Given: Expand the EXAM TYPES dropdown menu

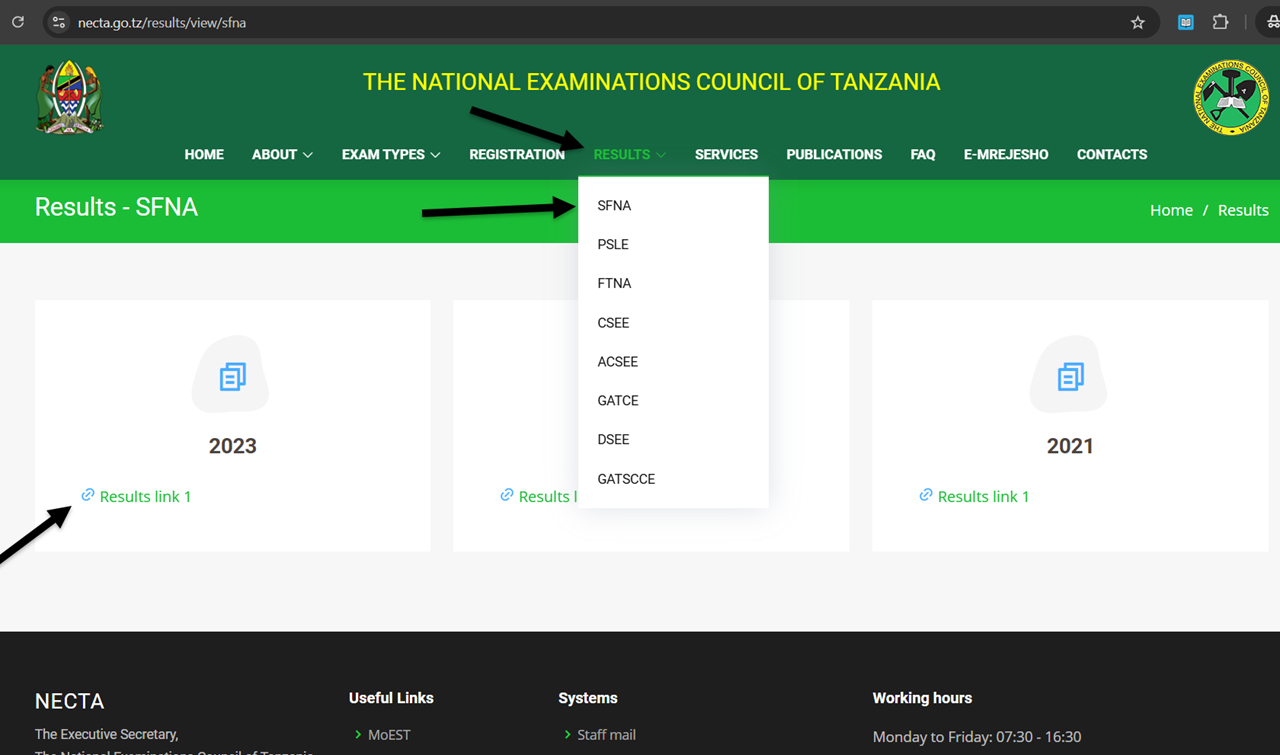Looking at the screenshot, I should coord(391,154).
